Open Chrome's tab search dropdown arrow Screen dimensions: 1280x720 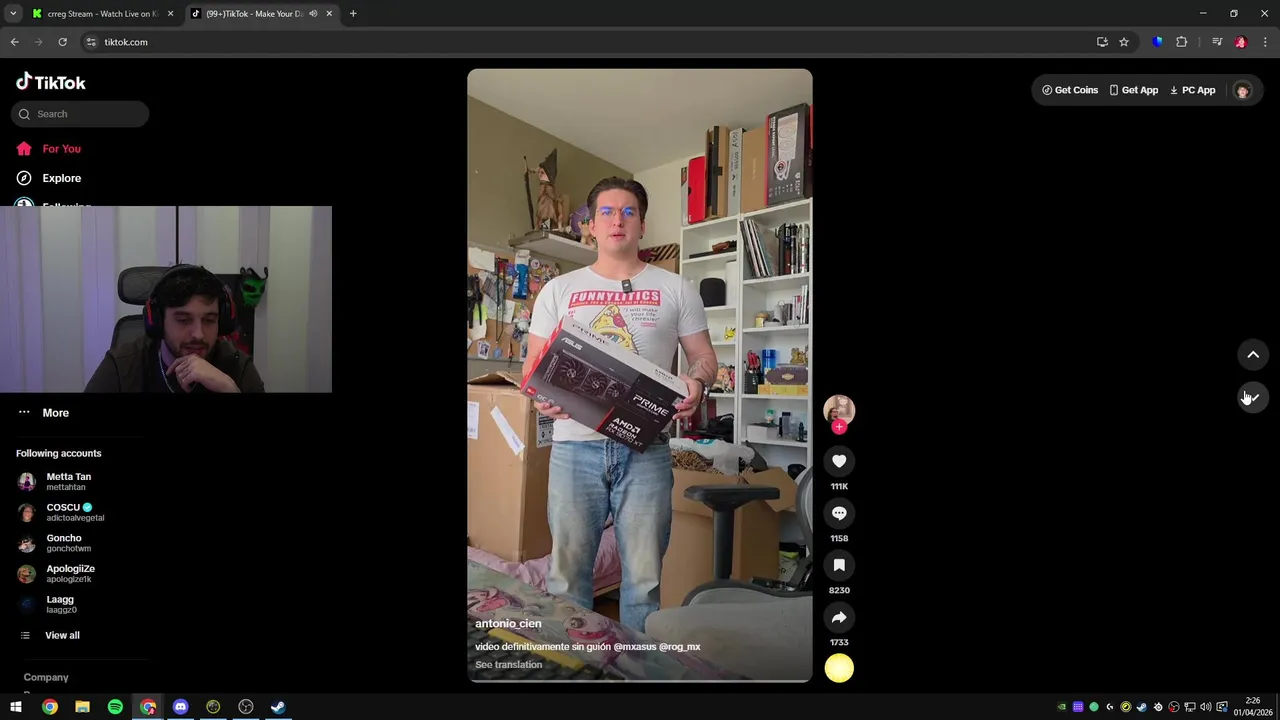pos(13,14)
